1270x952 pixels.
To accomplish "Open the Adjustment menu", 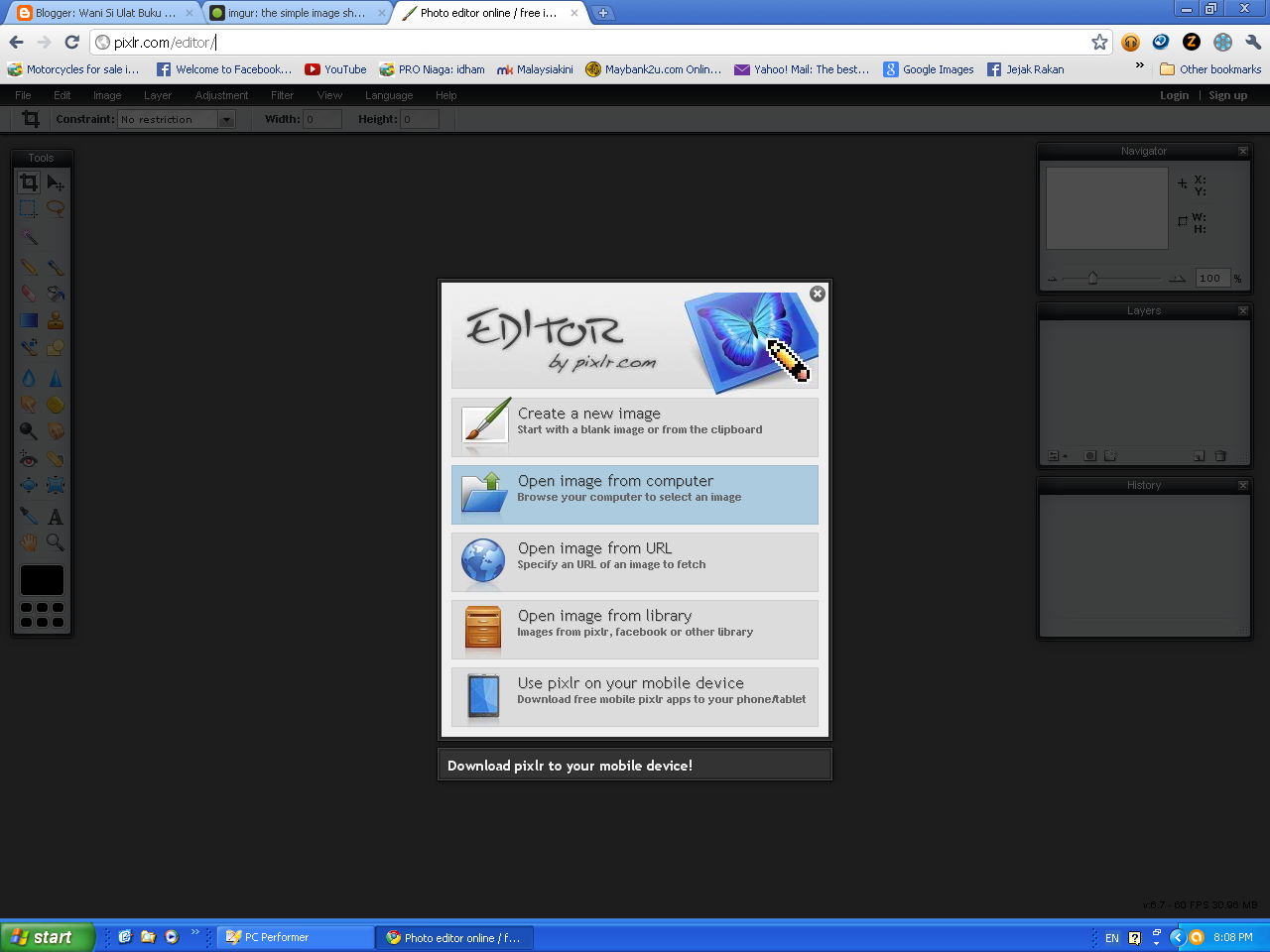I will click(221, 95).
